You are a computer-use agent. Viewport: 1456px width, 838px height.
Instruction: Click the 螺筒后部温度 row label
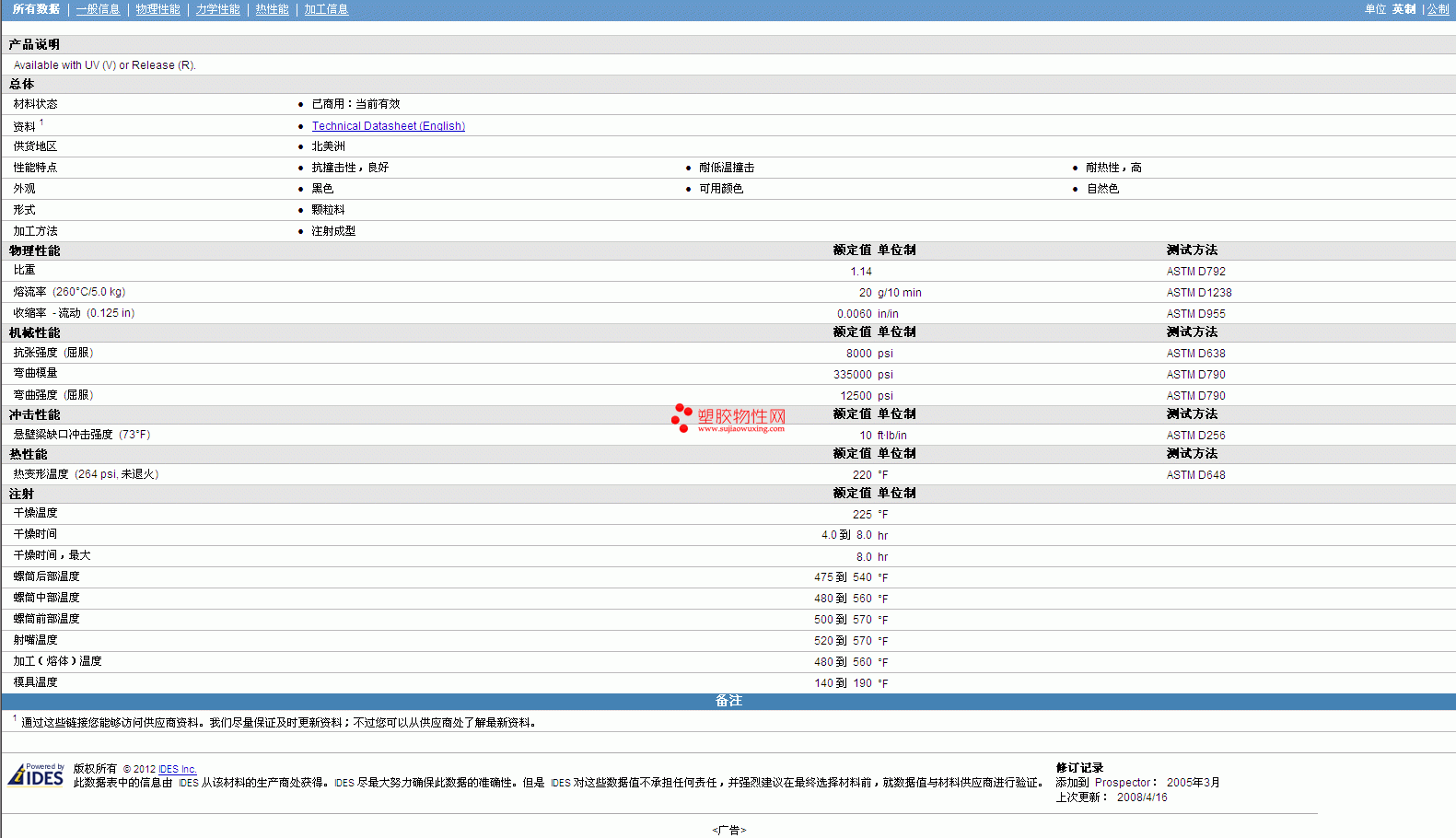[46, 576]
